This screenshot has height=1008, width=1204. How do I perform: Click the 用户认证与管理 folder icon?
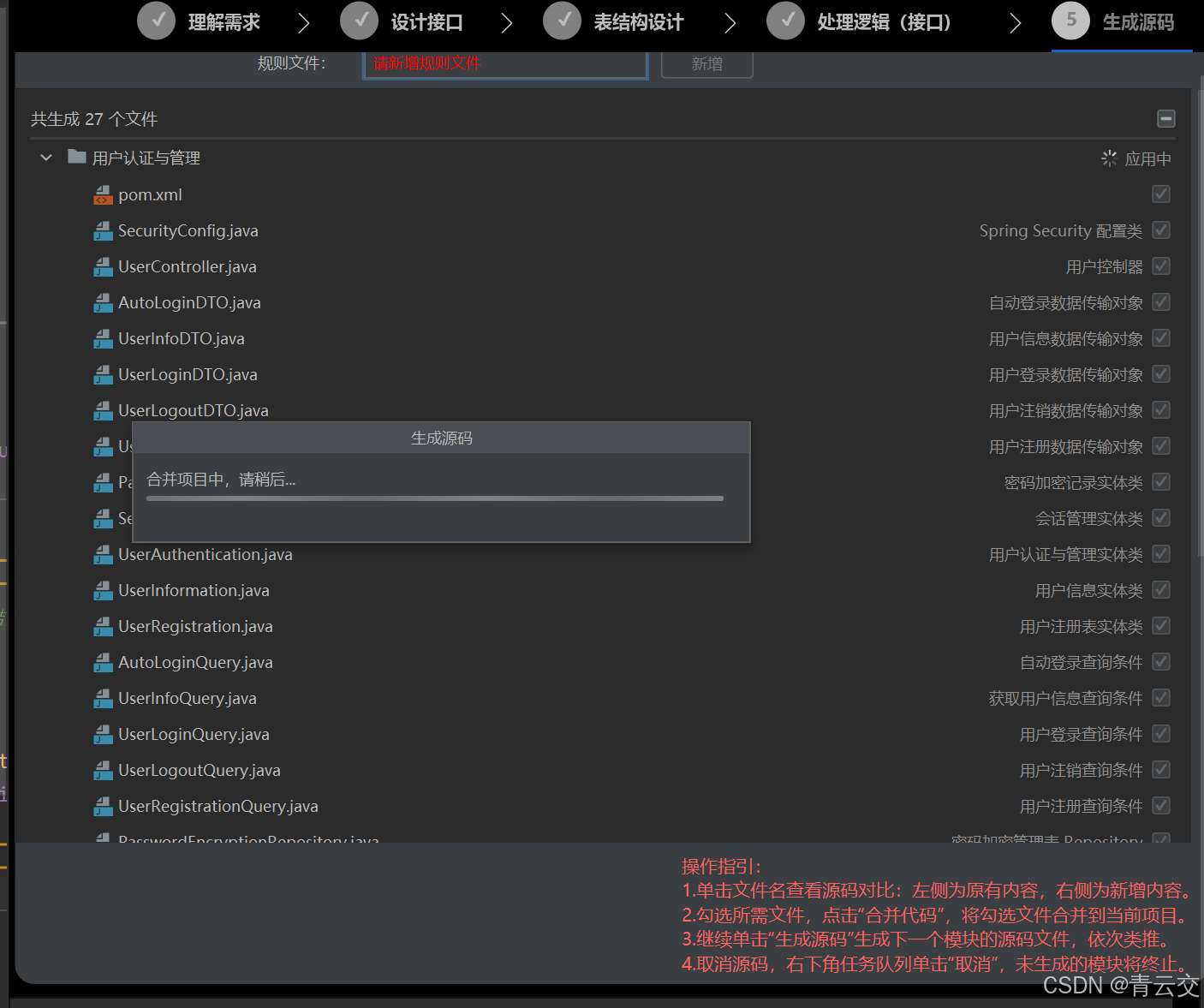pos(77,157)
